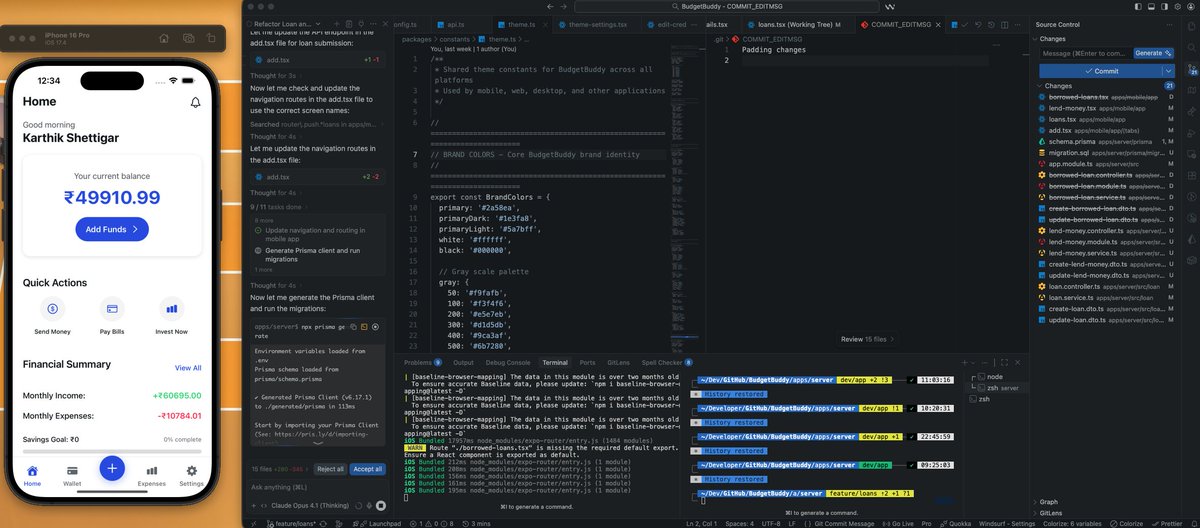This screenshot has width=1200, height=528.
Task: Open the first add.tsx diff card in chat
Action: (x=317, y=60)
